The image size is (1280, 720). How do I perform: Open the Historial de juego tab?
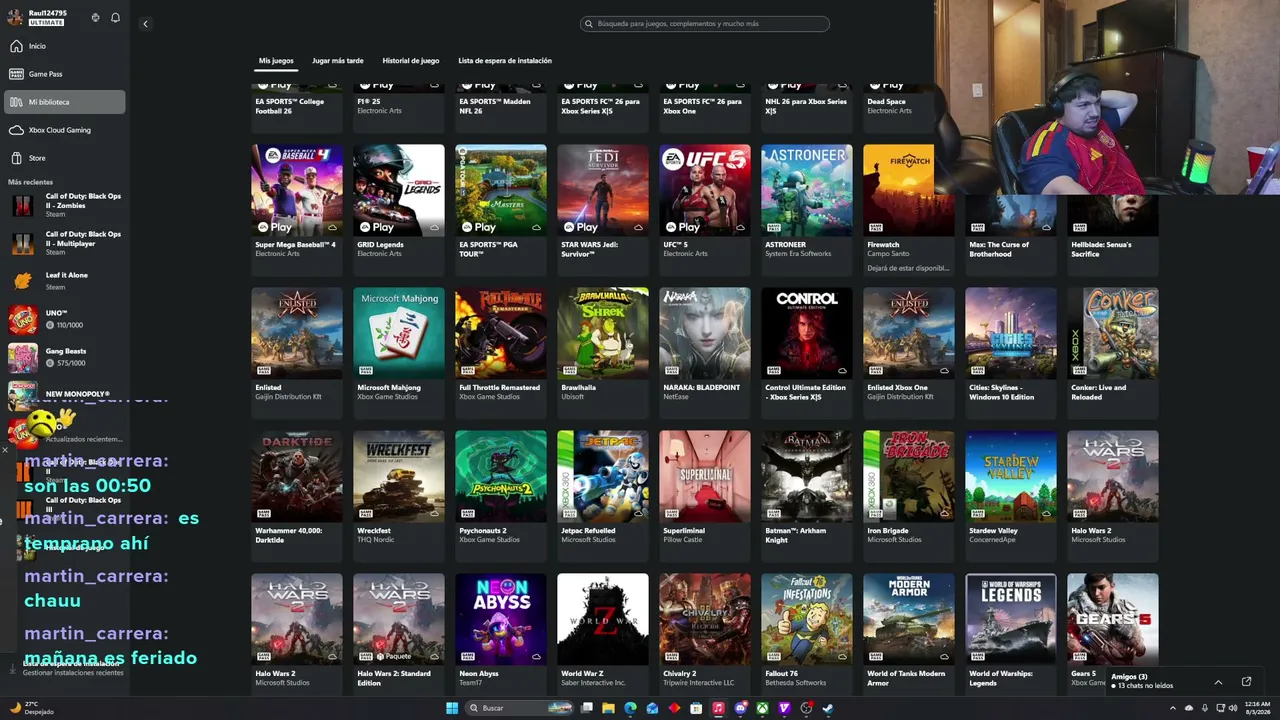coord(411,61)
